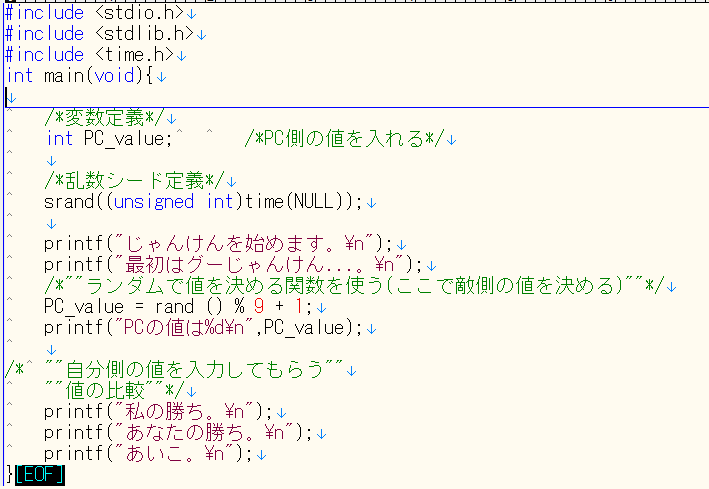Click the '自分側の値を入力してもらう' comment line
Image resolution: width=709 pixels, height=489 pixels.
[x=174, y=370]
